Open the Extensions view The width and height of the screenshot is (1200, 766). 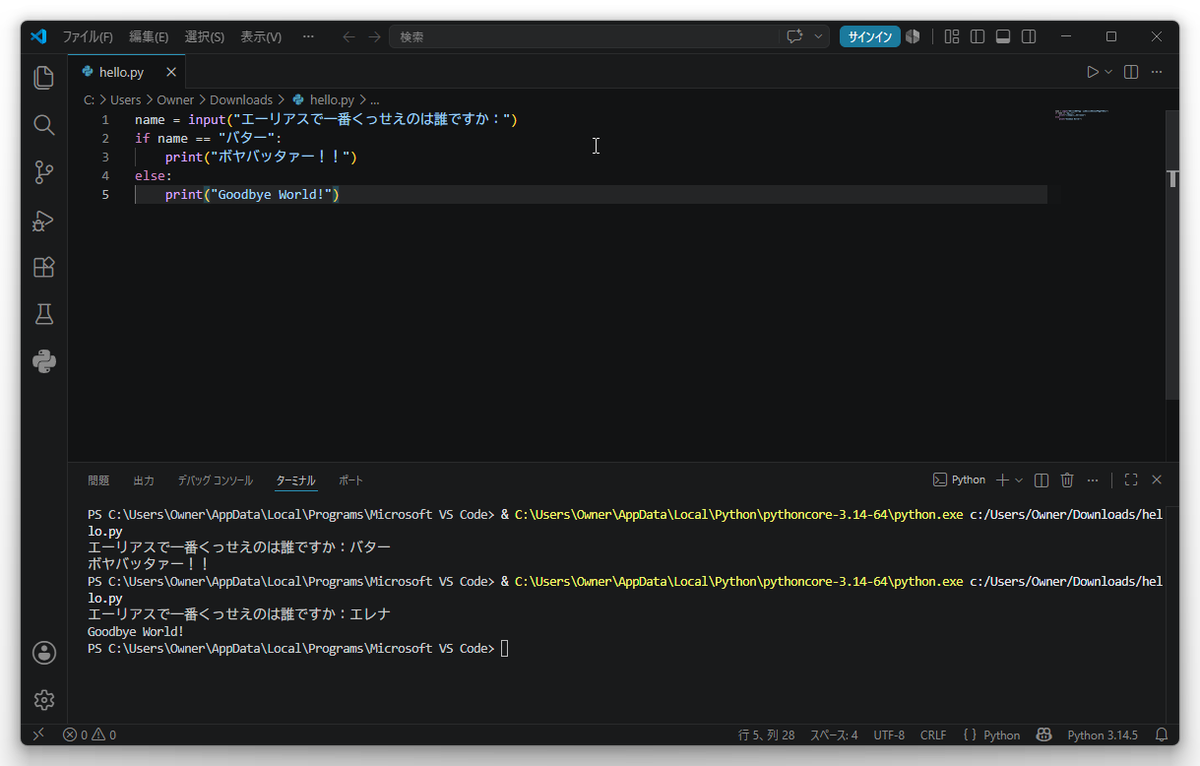[x=44, y=267]
